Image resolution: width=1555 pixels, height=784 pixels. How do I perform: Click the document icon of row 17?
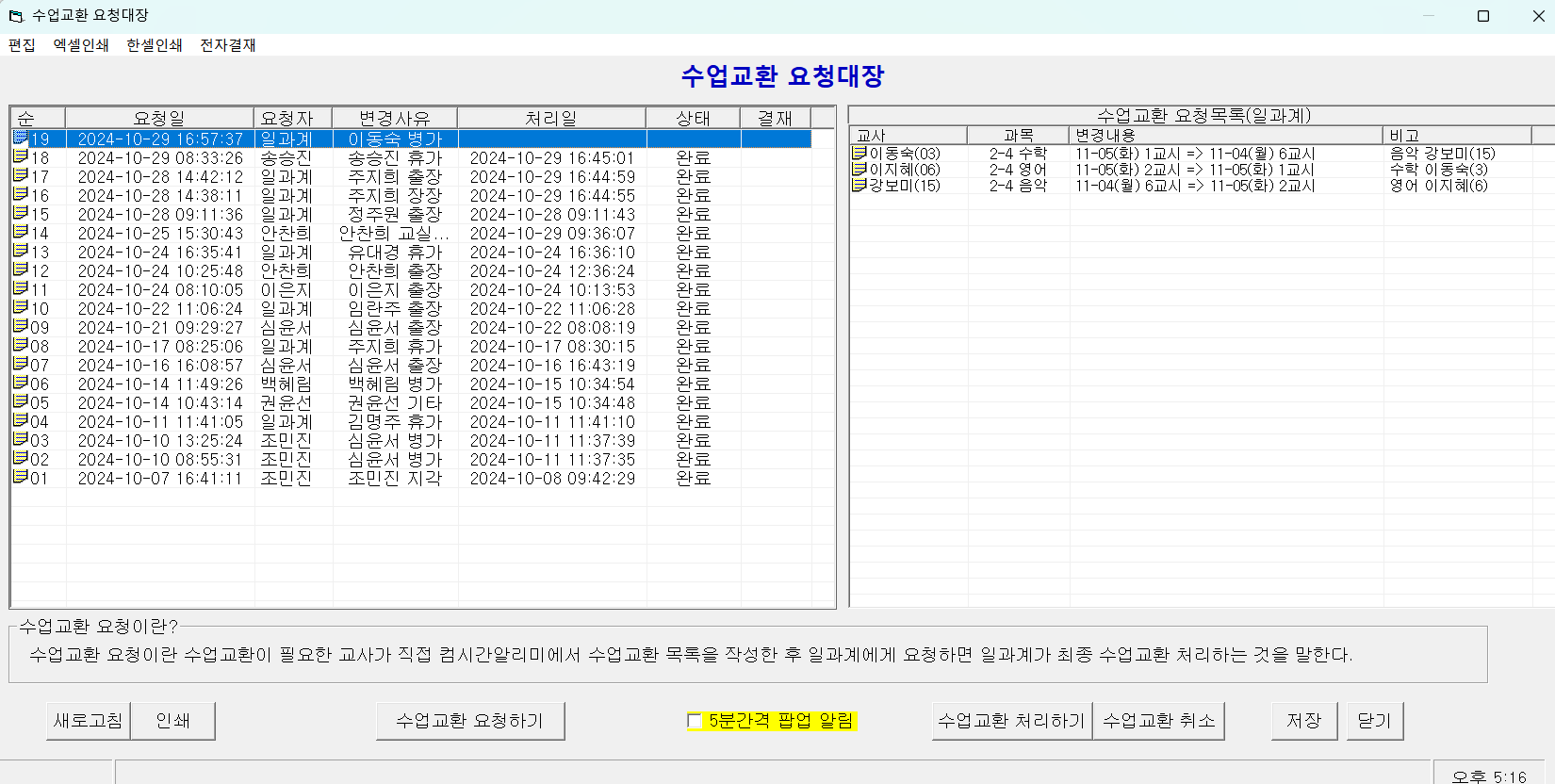click(x=21, y=175)
